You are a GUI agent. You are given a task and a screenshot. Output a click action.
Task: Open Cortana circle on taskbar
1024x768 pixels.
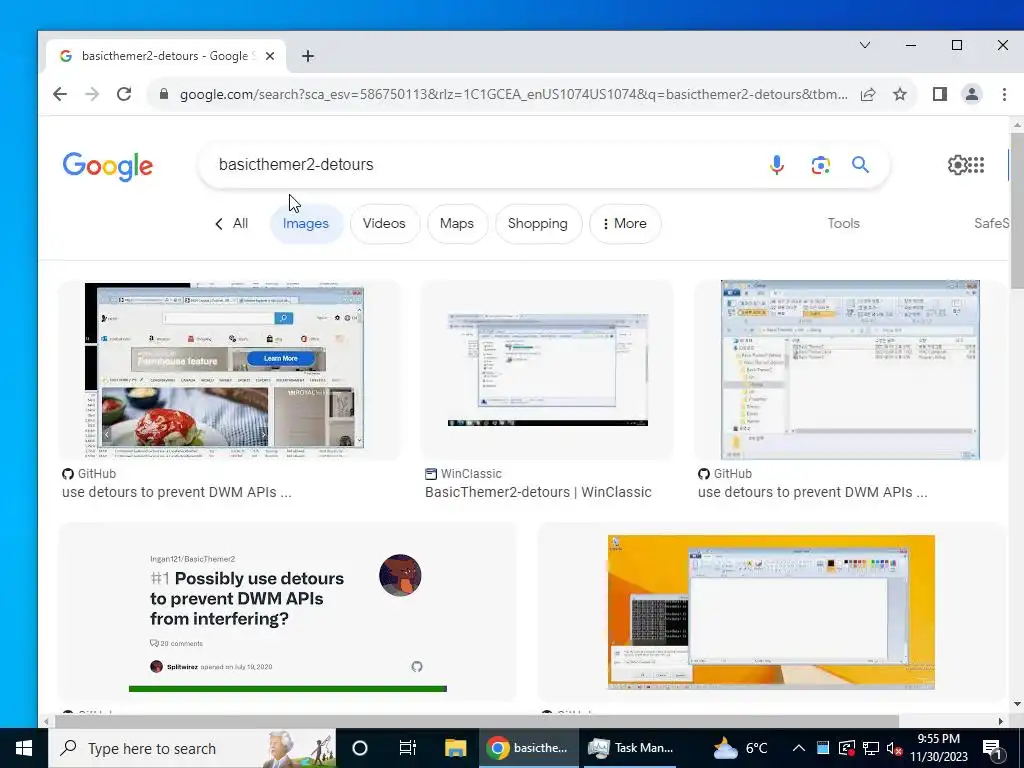point(360,748)
